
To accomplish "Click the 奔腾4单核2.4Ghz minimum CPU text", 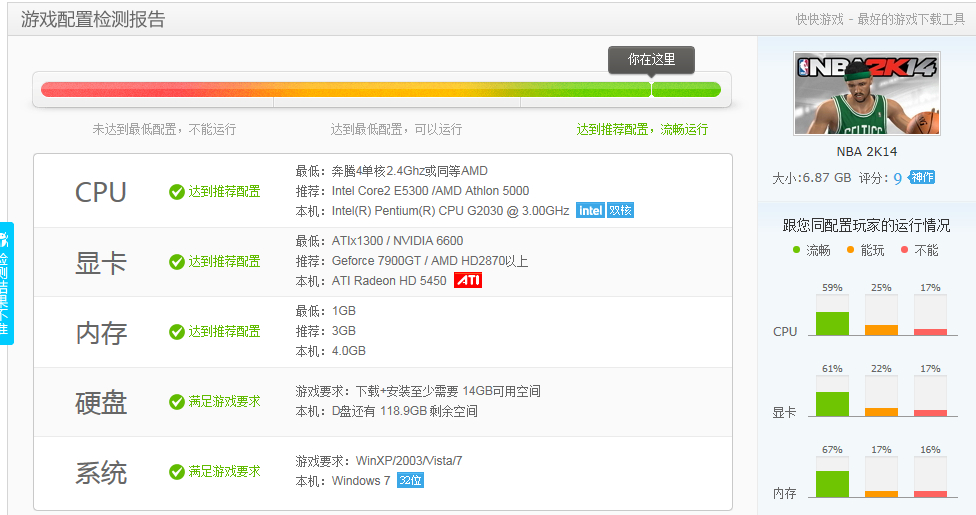I will [x=410, y=171].
